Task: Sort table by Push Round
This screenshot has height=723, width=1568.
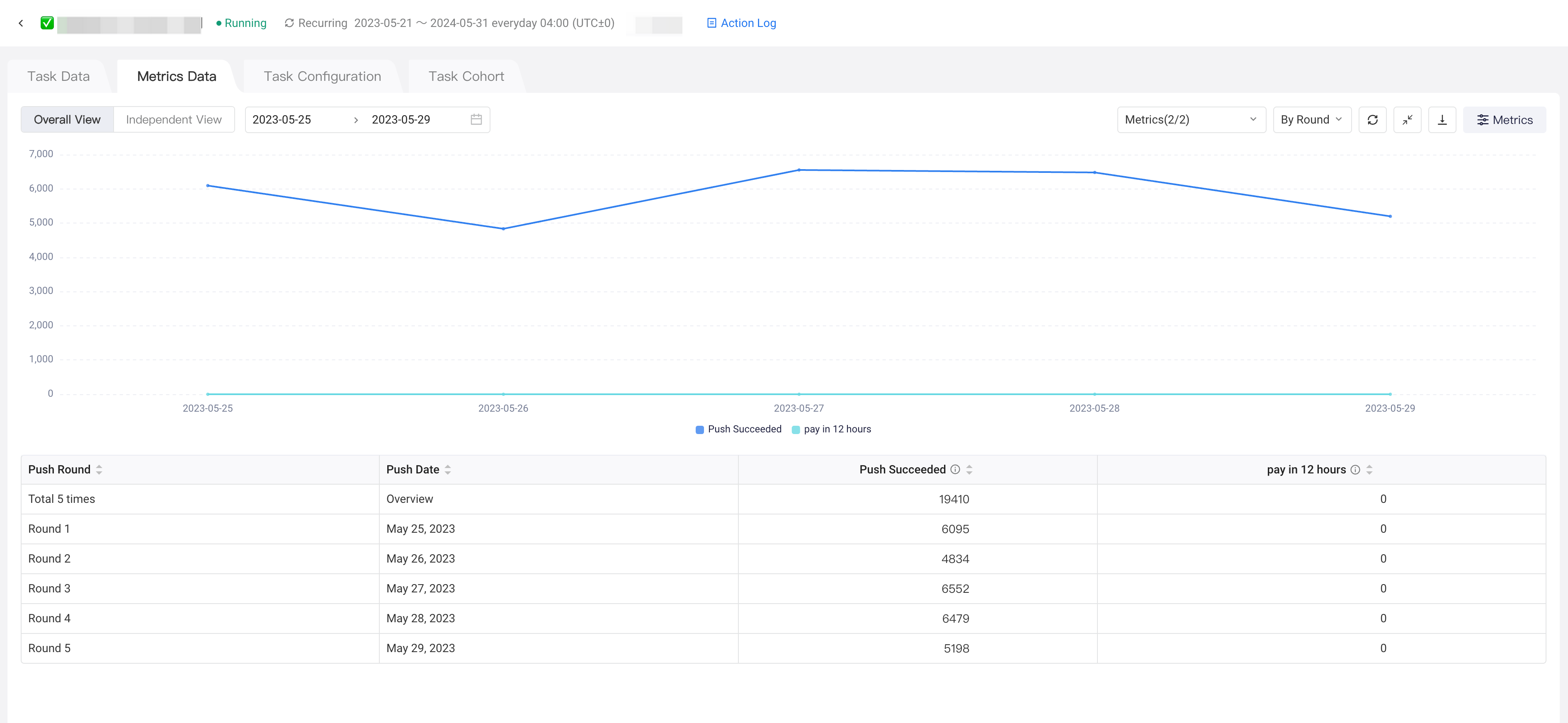Action: (x=99, y=469)
